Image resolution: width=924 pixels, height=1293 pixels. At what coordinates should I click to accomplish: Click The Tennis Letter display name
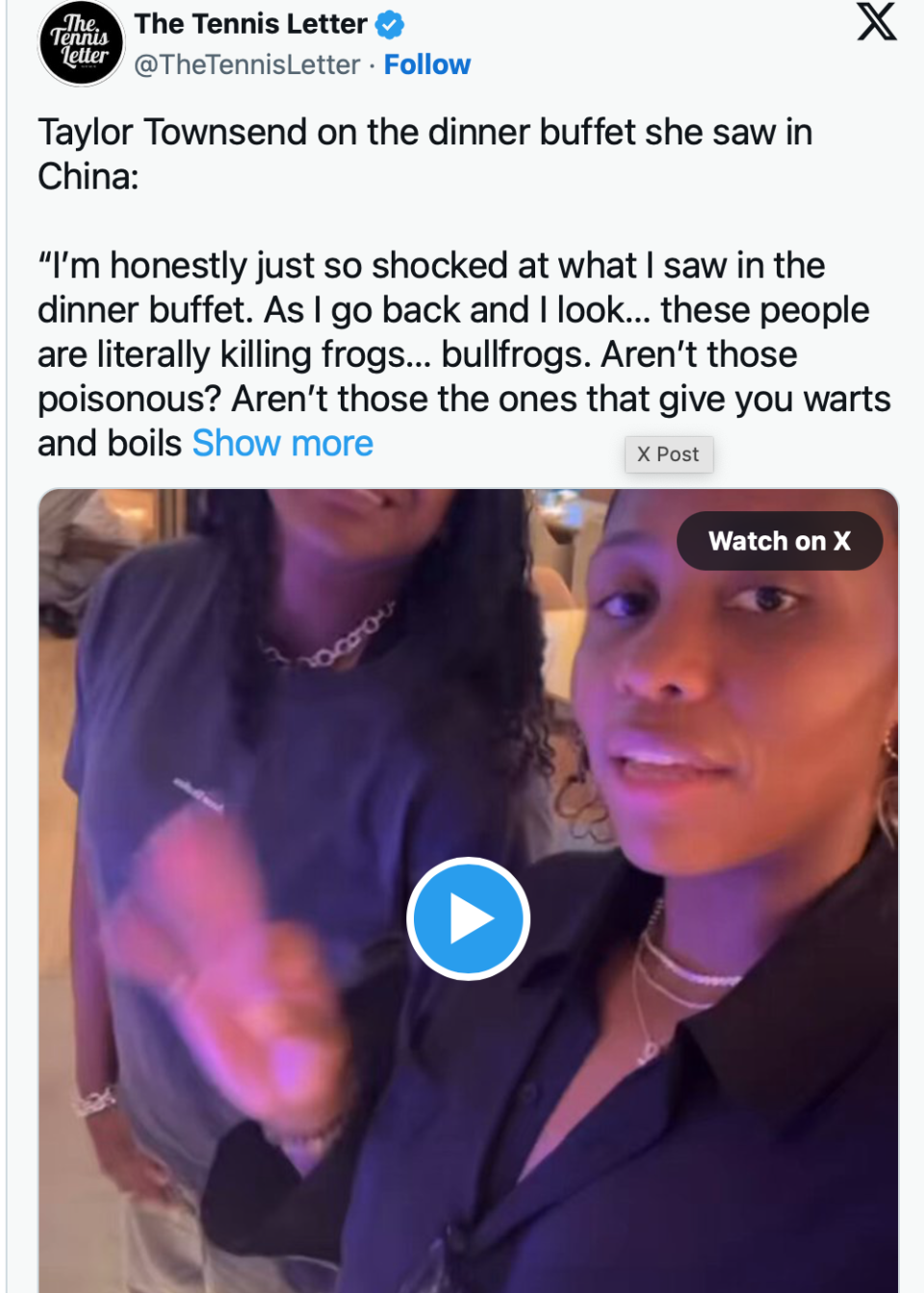click(250, 24)
